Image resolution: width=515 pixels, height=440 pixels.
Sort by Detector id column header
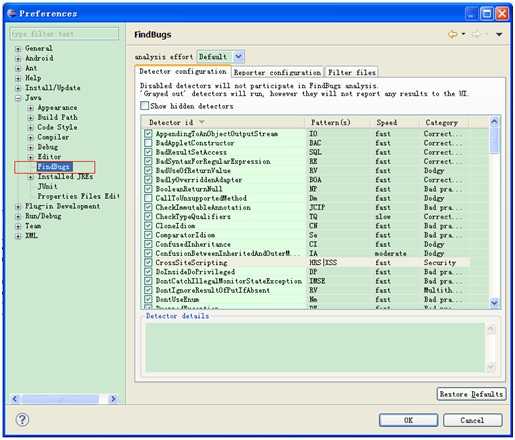pos(223,123)
